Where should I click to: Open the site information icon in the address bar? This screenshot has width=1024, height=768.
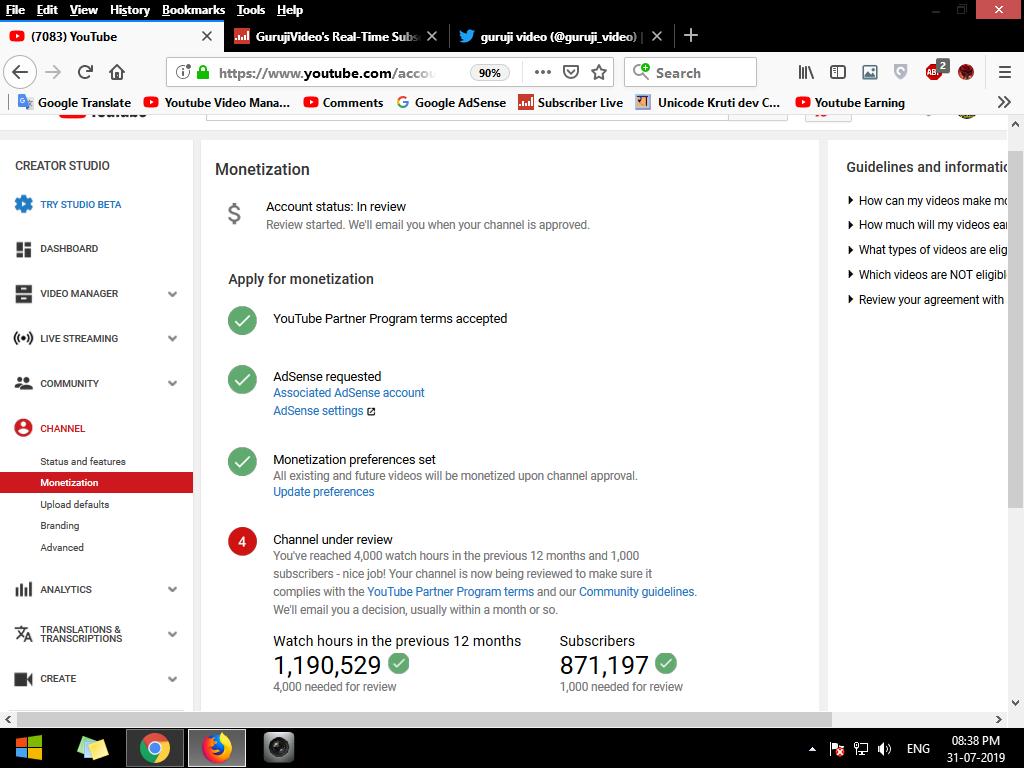[184, 72]
